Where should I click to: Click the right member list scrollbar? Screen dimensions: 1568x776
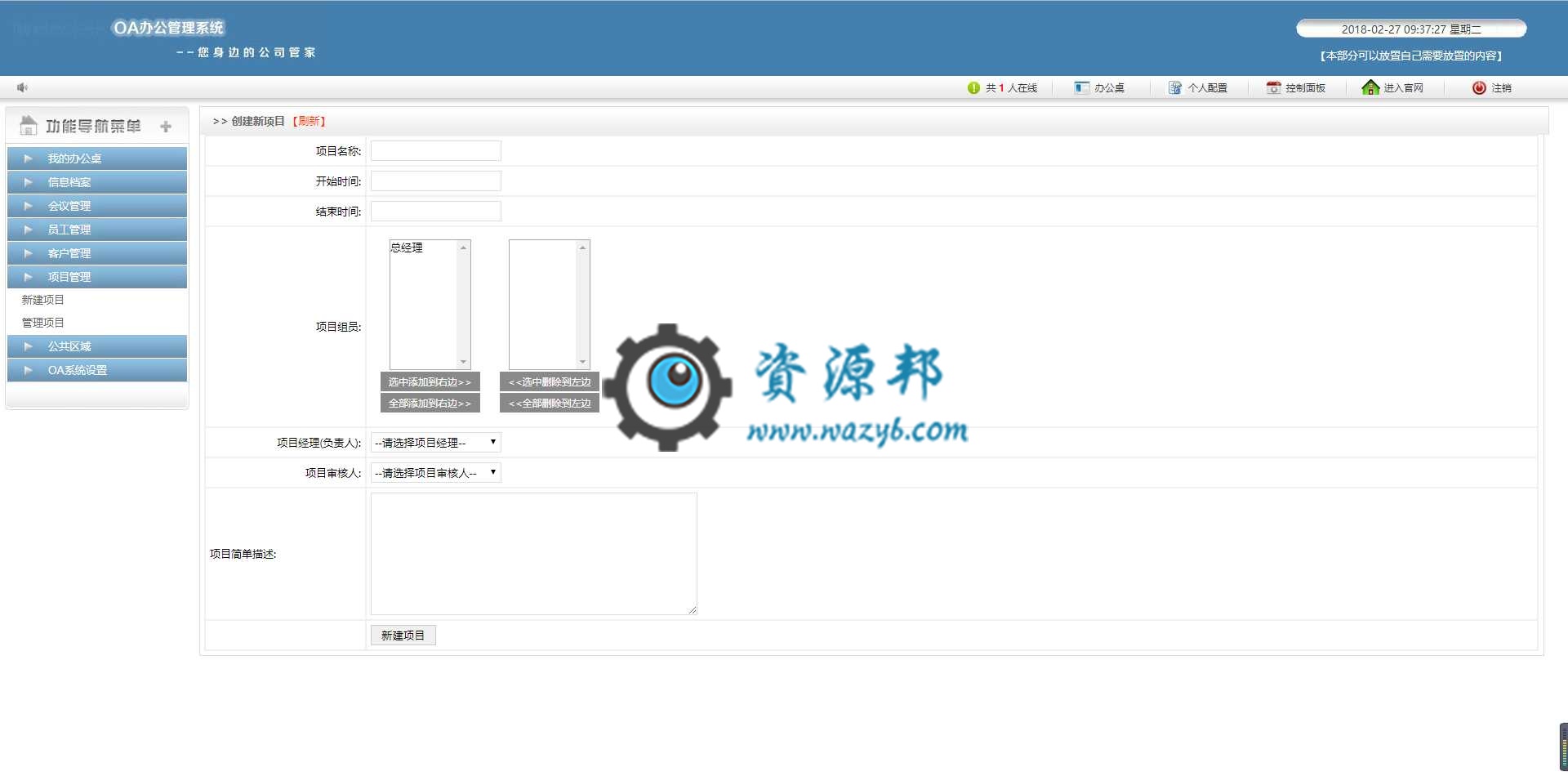pos(582,305)
